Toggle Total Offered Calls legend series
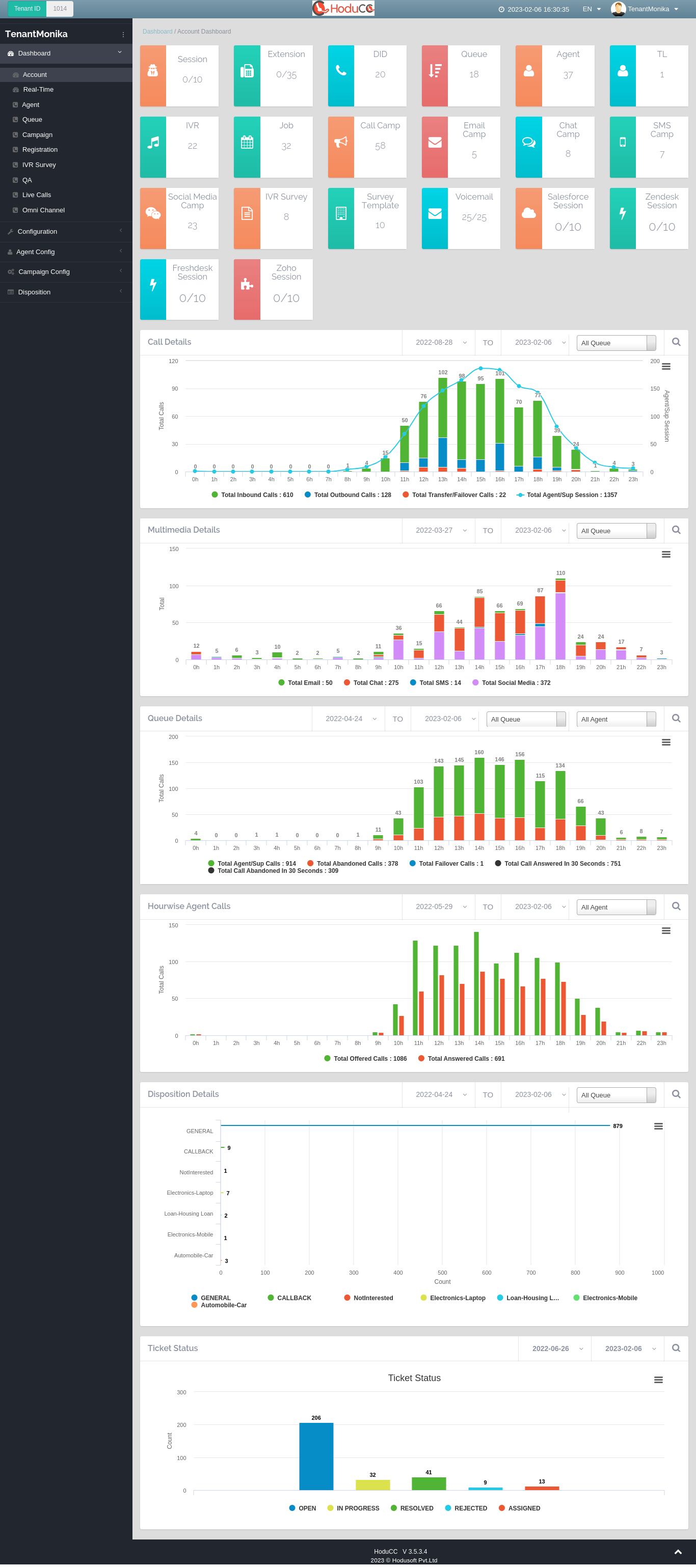This screenshot has height=1568, width=696. 365,1059
